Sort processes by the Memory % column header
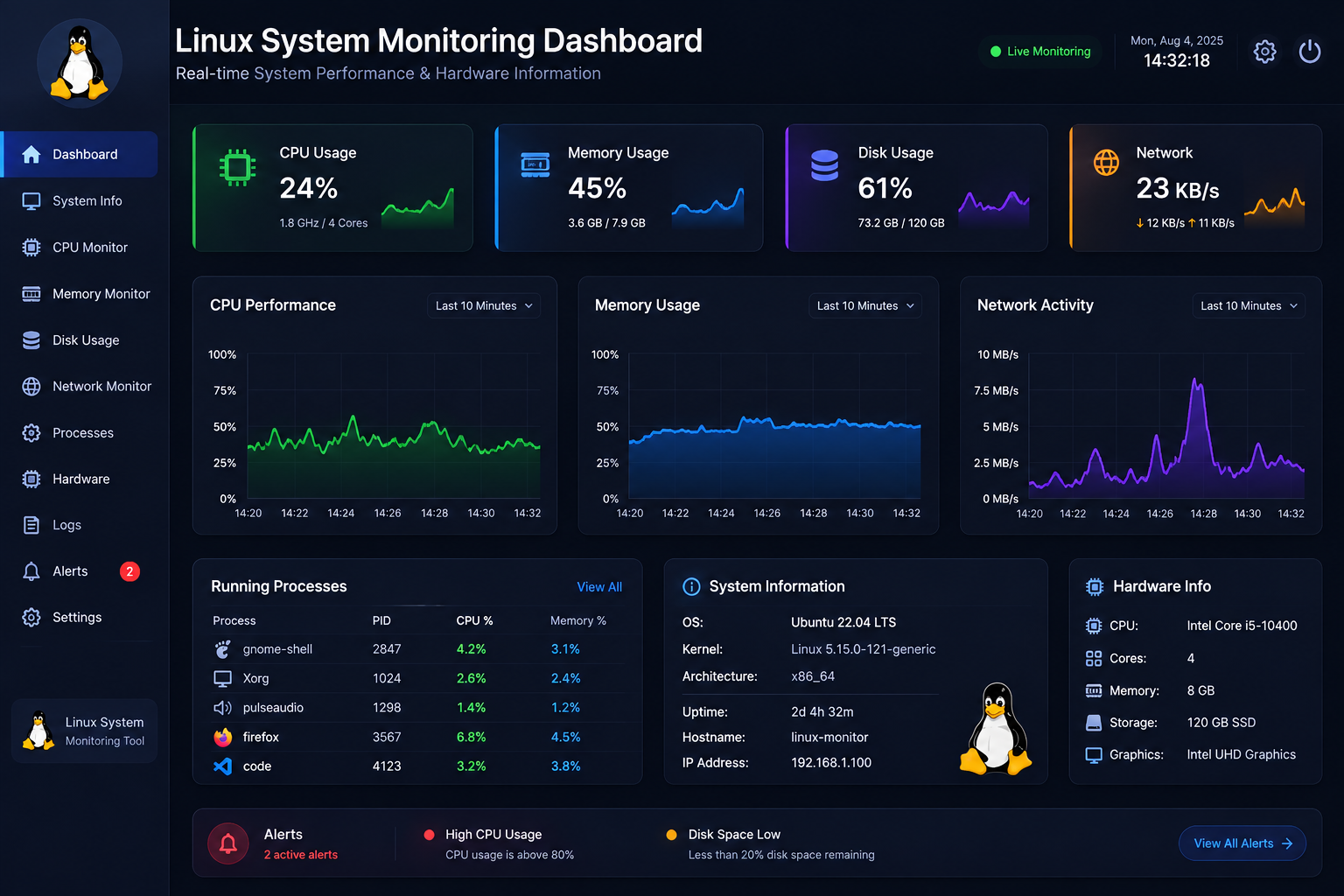The width and height of the screenshot is (1344, 896). coord(578,620)
